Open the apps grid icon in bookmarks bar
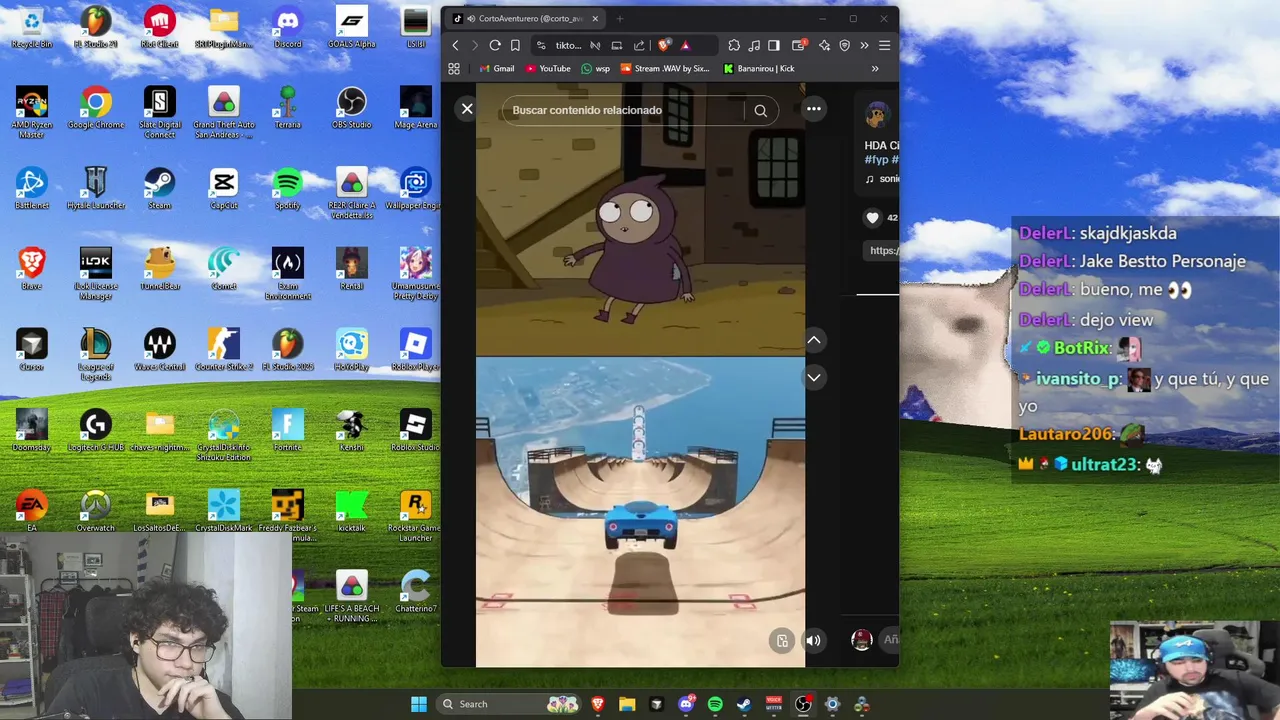This screenshot has width=1280, height=720. [x=454, y=69]
